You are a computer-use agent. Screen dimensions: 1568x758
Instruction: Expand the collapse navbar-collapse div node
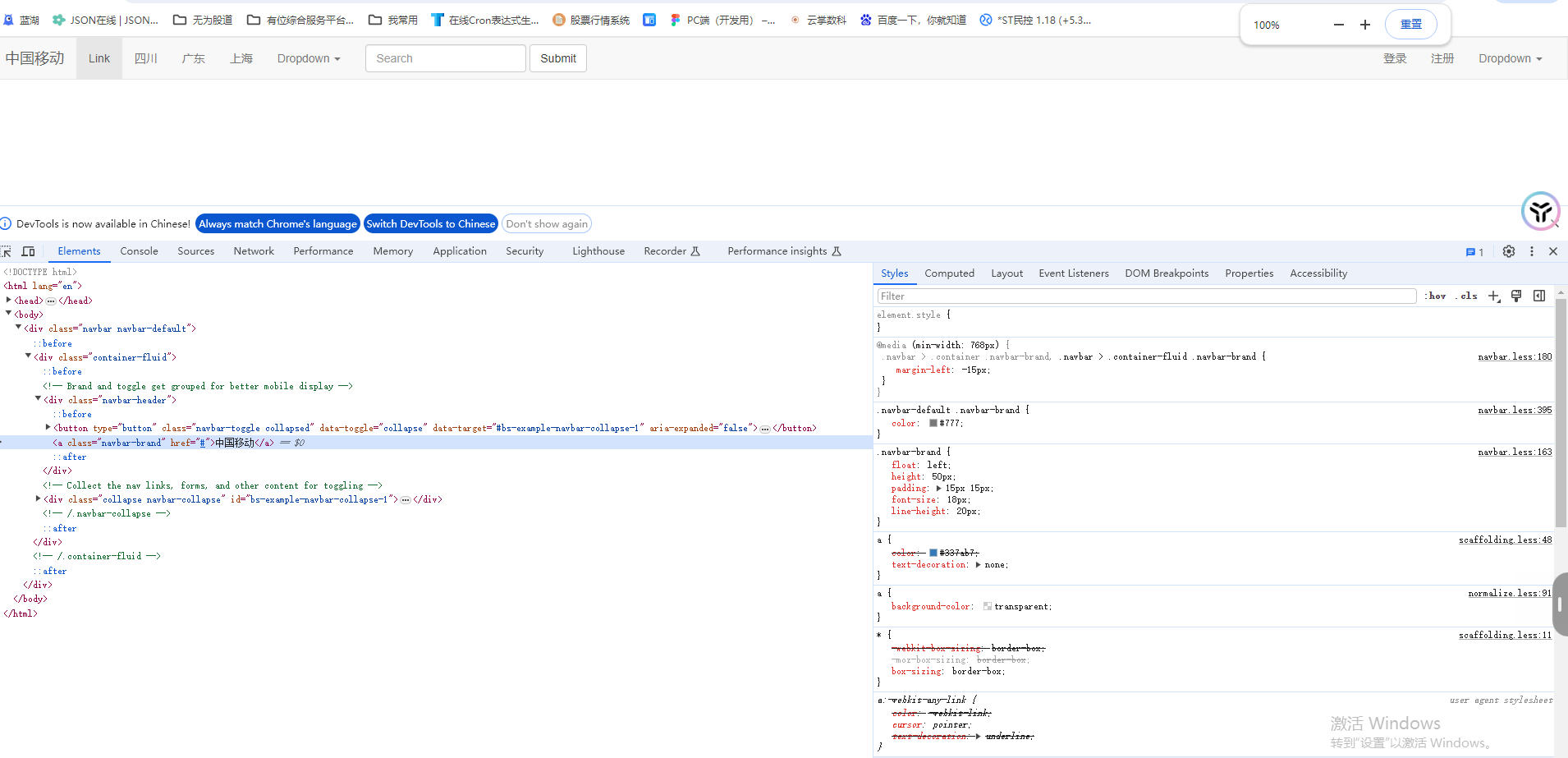[38, 498]
